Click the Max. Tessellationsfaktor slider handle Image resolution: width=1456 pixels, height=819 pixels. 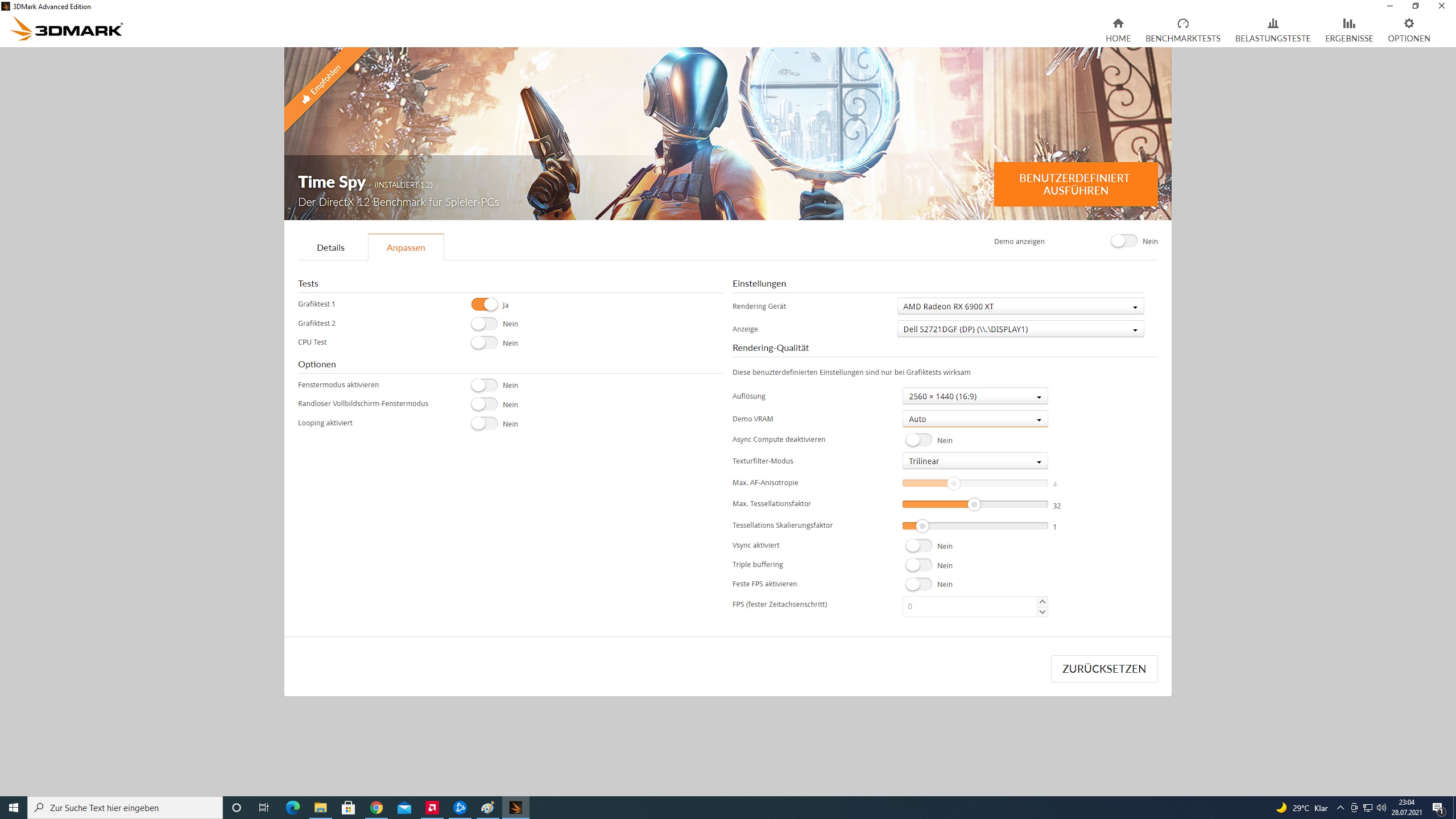[974, 504]
